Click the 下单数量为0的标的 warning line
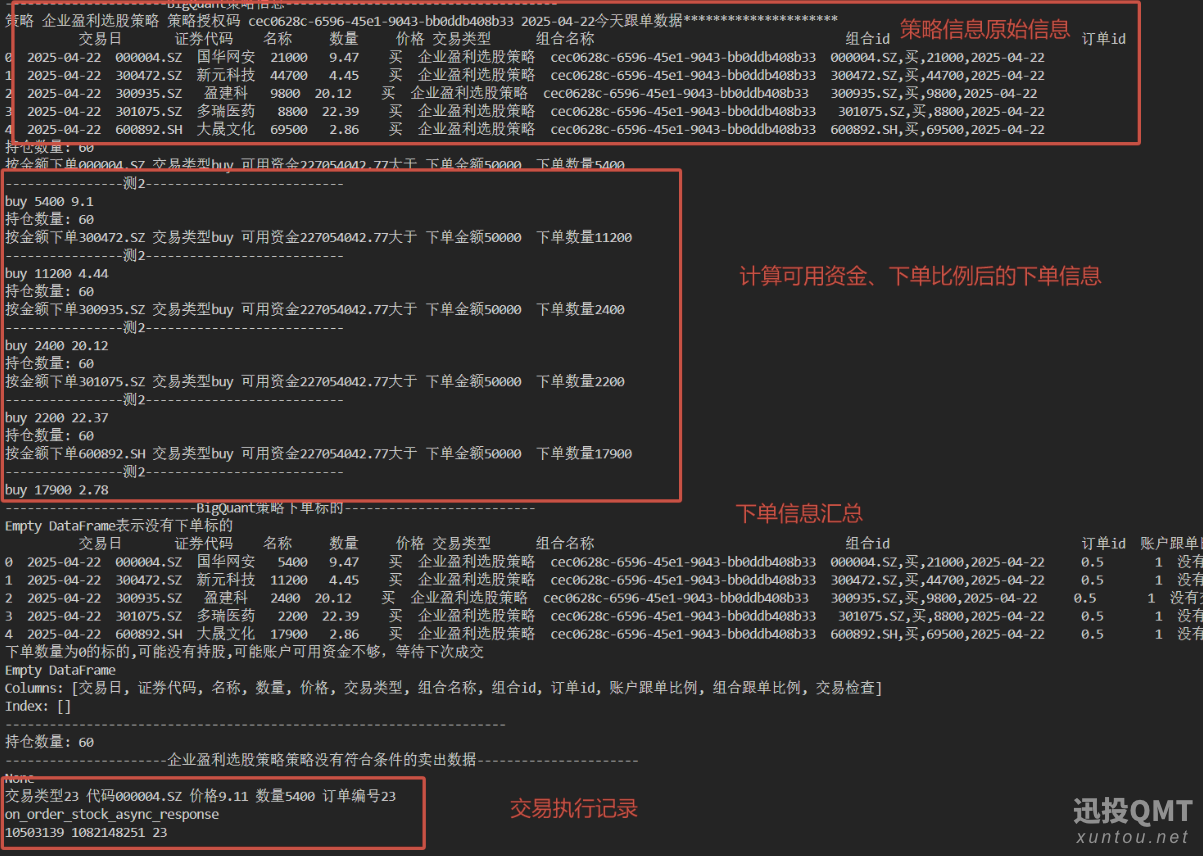 point(244,651)
